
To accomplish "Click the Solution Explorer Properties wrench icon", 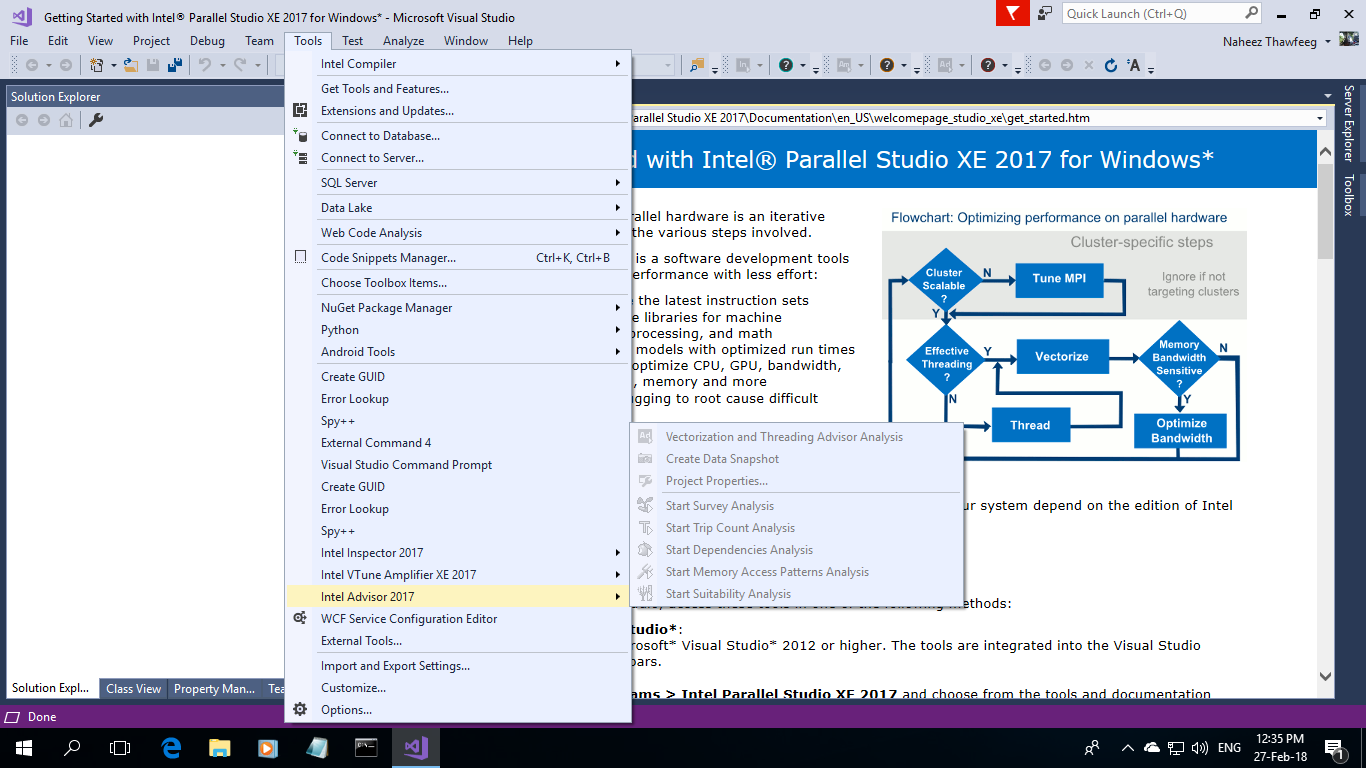I will coord(96,120).
